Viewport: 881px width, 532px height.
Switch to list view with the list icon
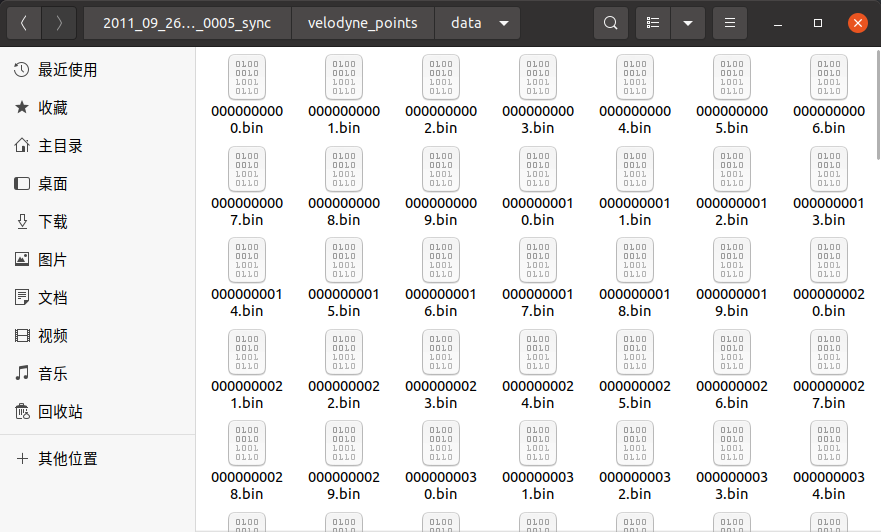(653, 23)
